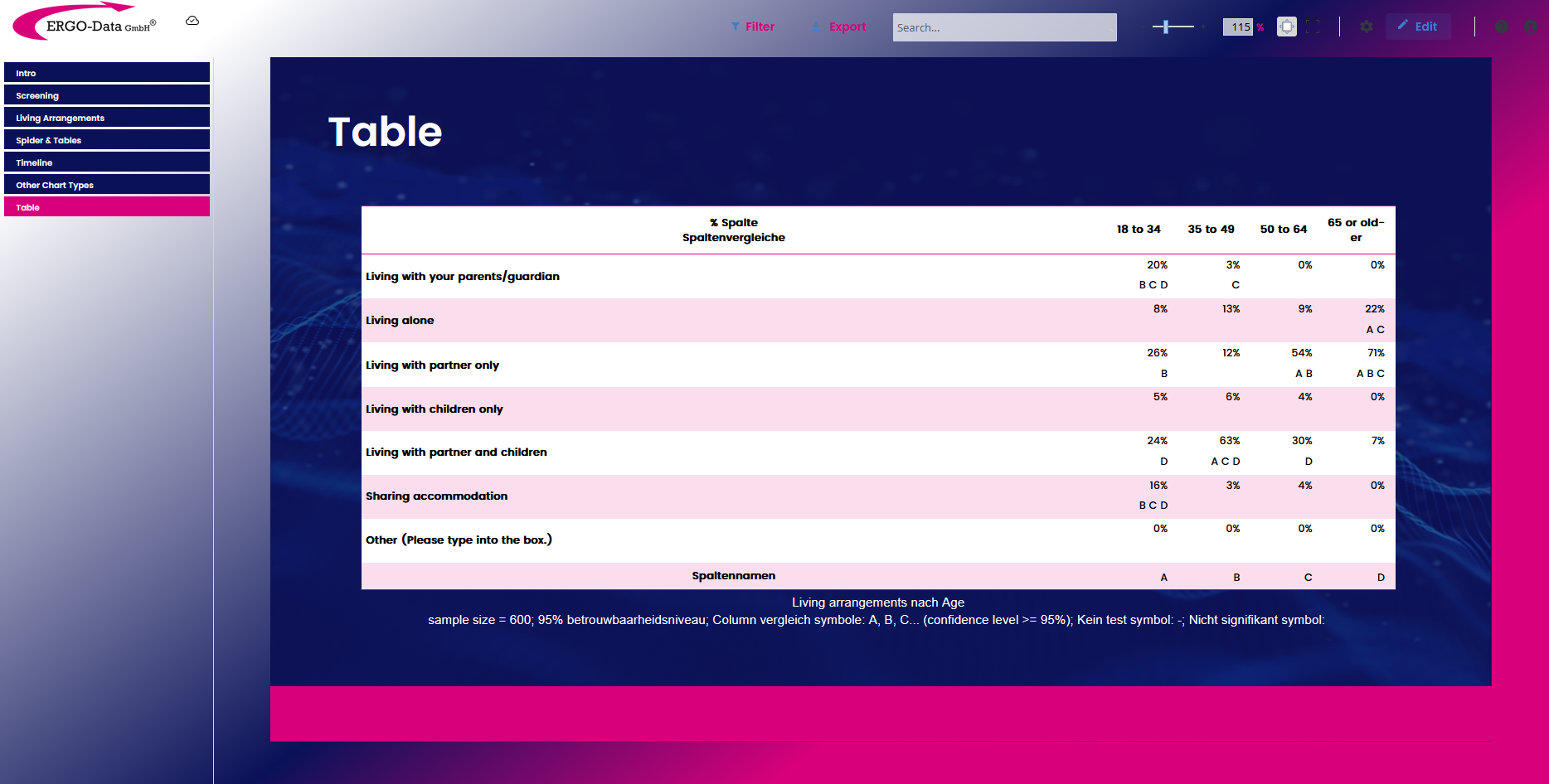Screen dimensions: 1549x784
Task: Open Other Chart Types page
Action: click(x=107, y=185)
